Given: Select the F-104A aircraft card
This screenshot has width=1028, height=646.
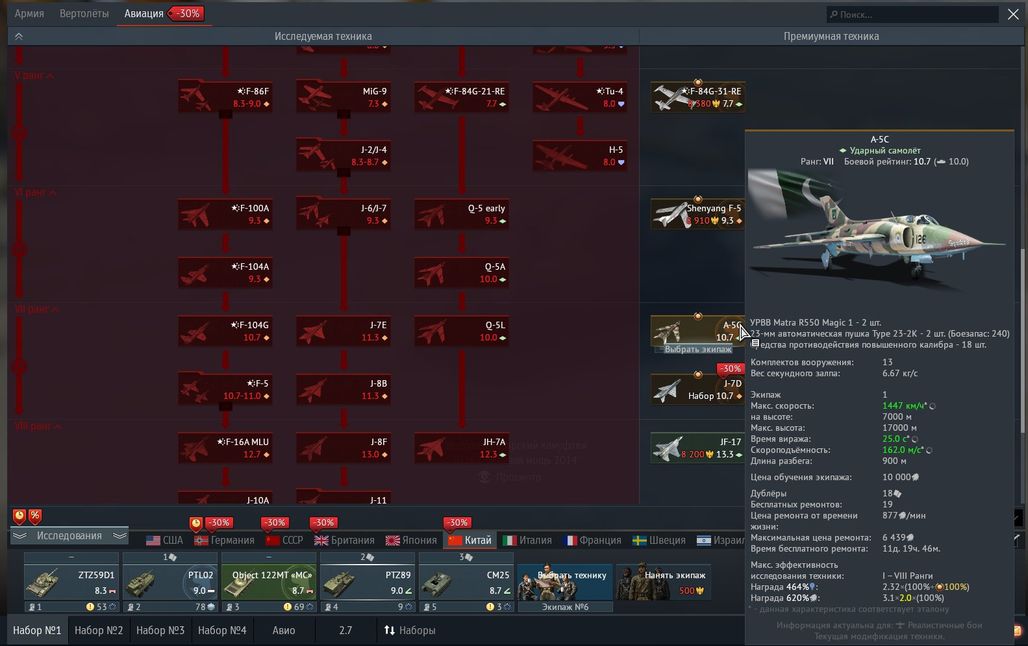Looking at the screenshot, I should pyautogui.click(x=225, y=272).
